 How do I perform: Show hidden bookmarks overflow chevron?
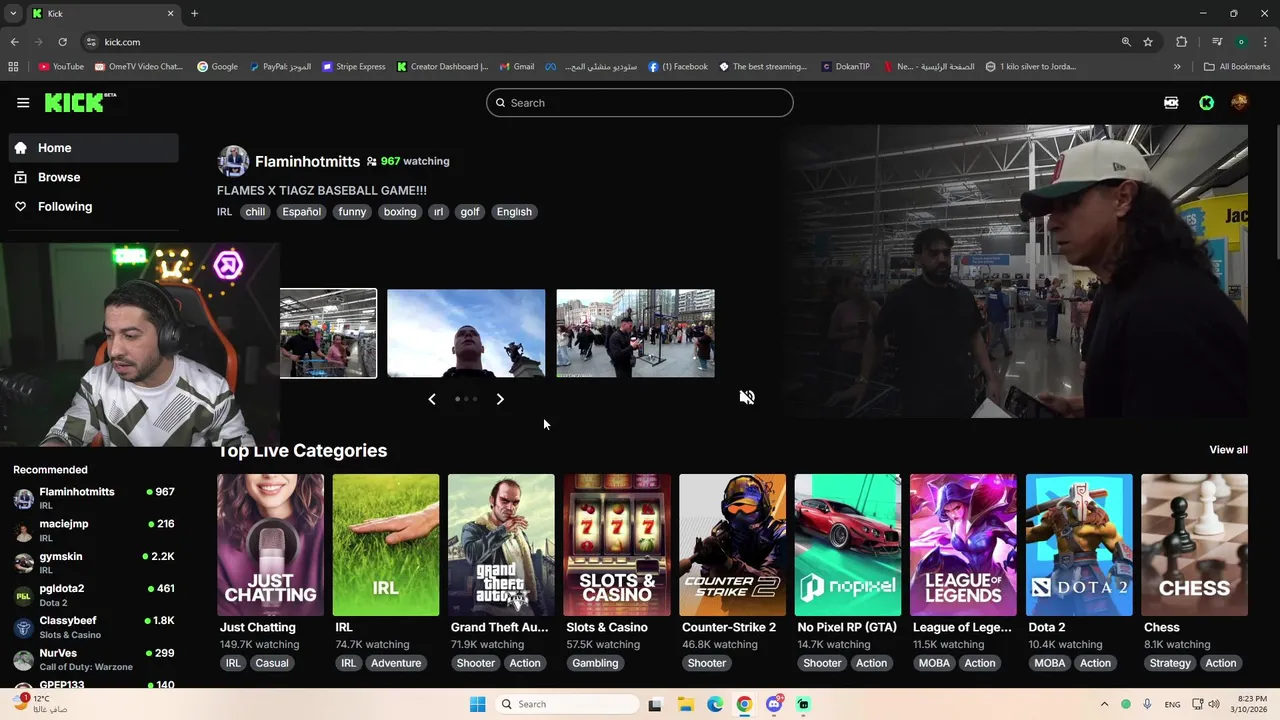point(1177,67)
